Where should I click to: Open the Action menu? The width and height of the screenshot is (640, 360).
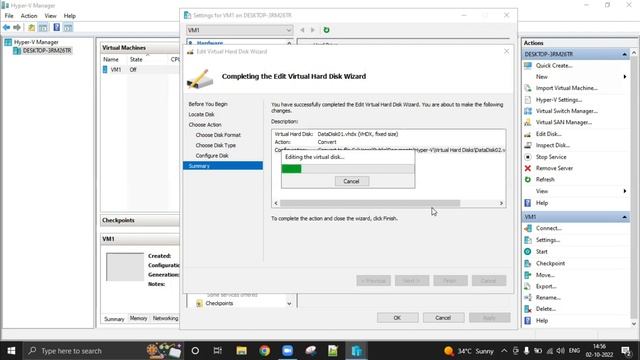tap(29, 16)
